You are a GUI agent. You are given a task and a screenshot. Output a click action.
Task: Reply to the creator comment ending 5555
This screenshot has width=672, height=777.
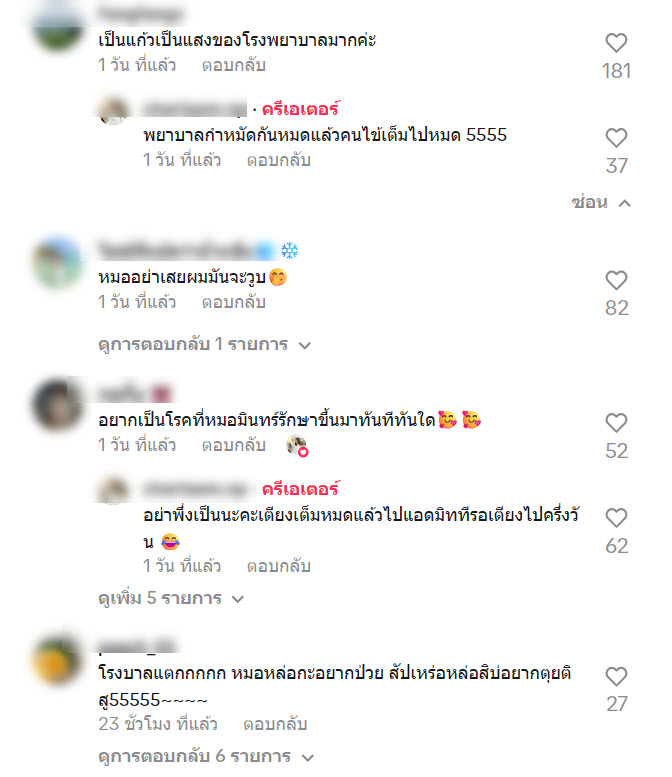click(279, 160)
